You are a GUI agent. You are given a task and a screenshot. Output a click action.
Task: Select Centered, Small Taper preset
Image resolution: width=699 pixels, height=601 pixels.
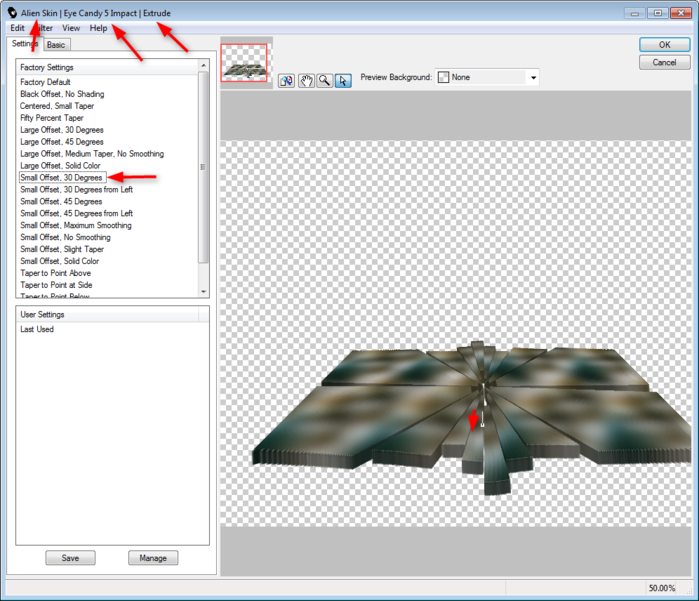[x=57, y=106]
